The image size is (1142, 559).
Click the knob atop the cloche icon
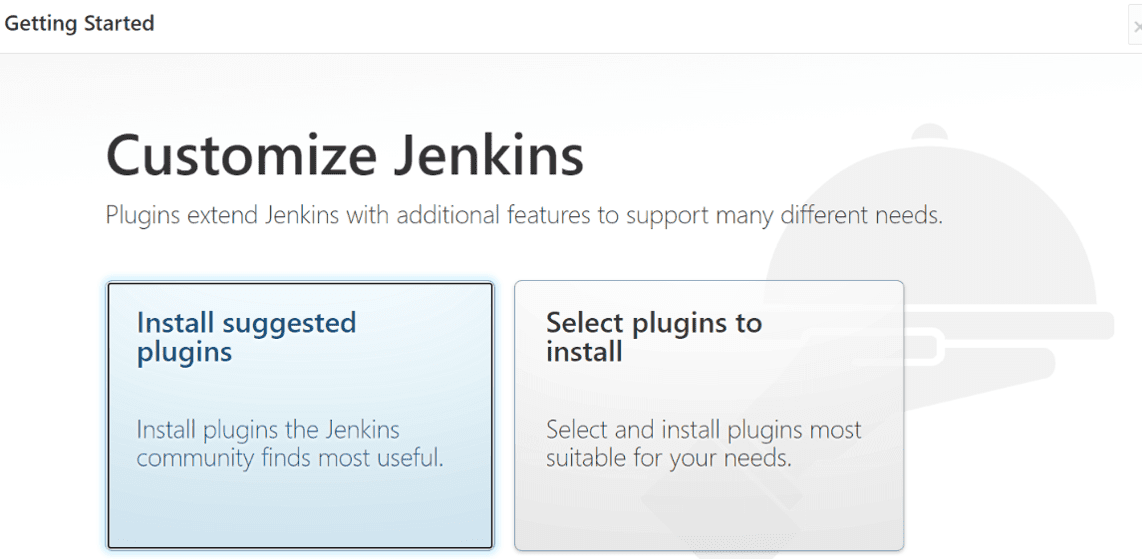pos(929,132)
